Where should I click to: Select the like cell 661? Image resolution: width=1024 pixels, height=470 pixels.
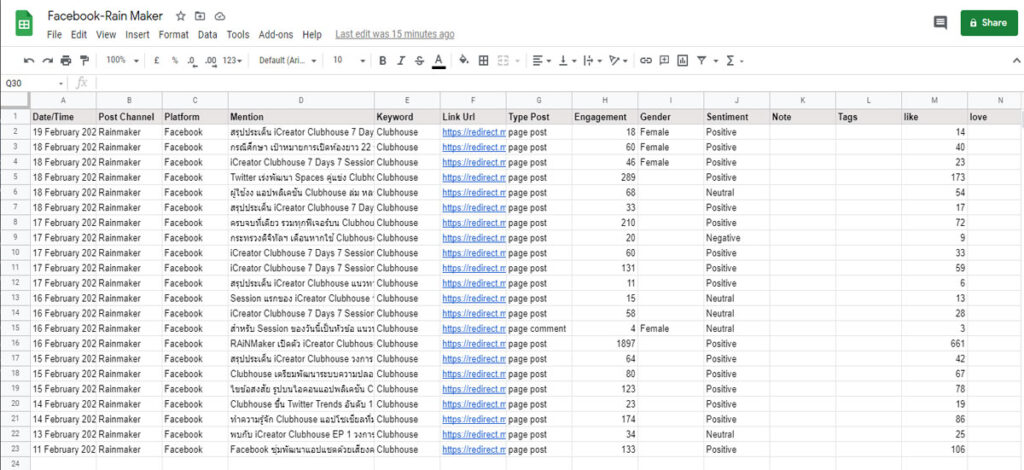(x=935, y=343)
